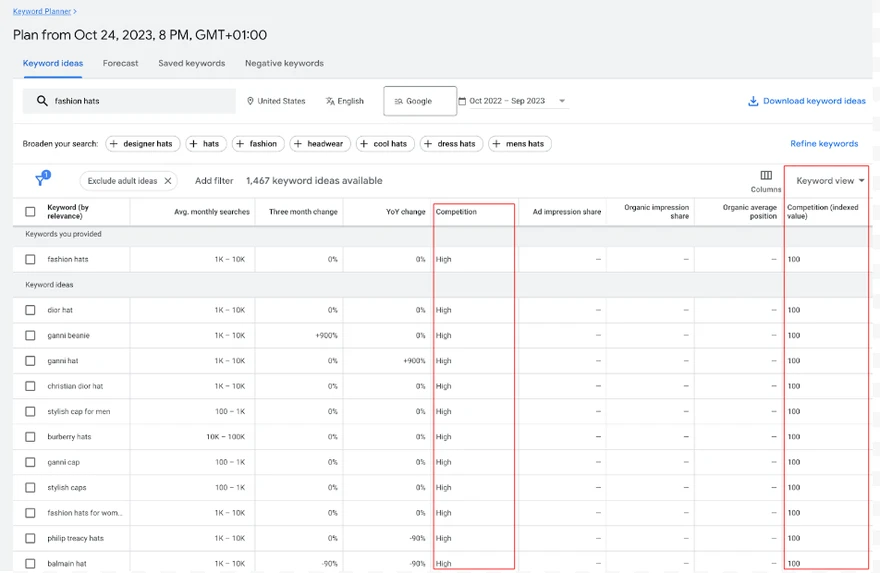The width and height of the screenshot is (880, 573).
Task: Click the language icon next to English
Action: (330, 101)
